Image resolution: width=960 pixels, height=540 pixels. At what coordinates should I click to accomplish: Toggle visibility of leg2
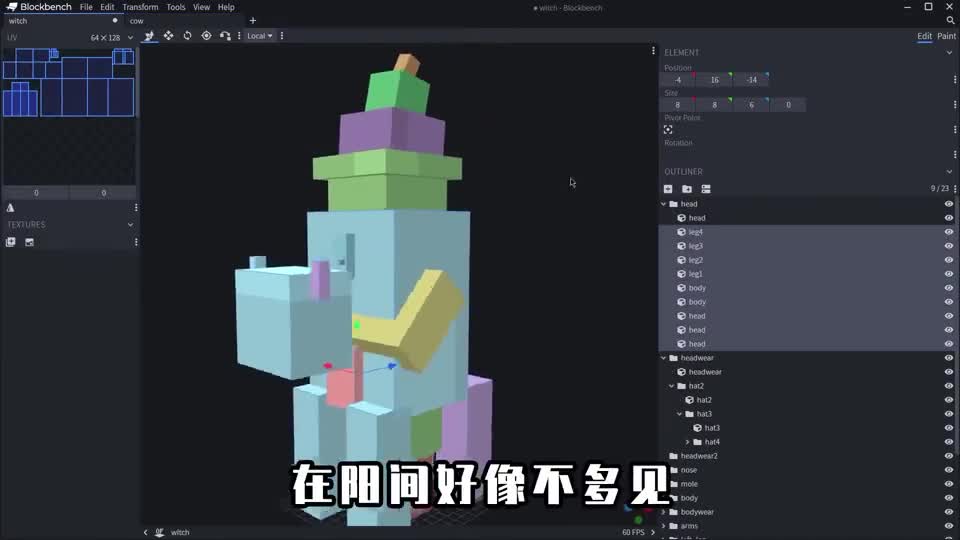(x=948, y=260)
